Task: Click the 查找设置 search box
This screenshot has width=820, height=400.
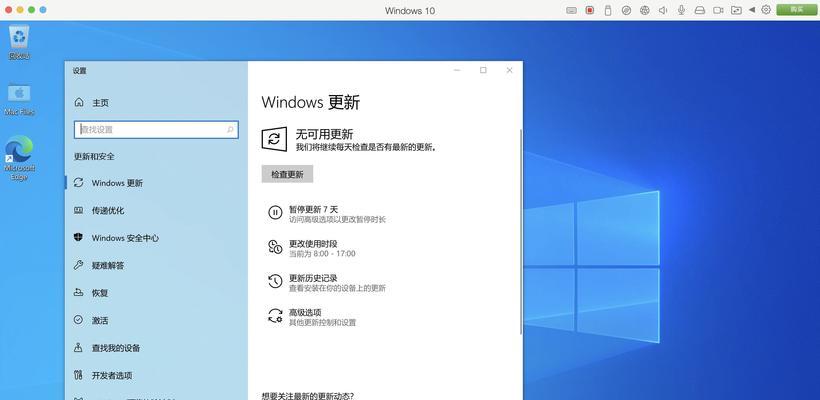Action: pos(156,130)
